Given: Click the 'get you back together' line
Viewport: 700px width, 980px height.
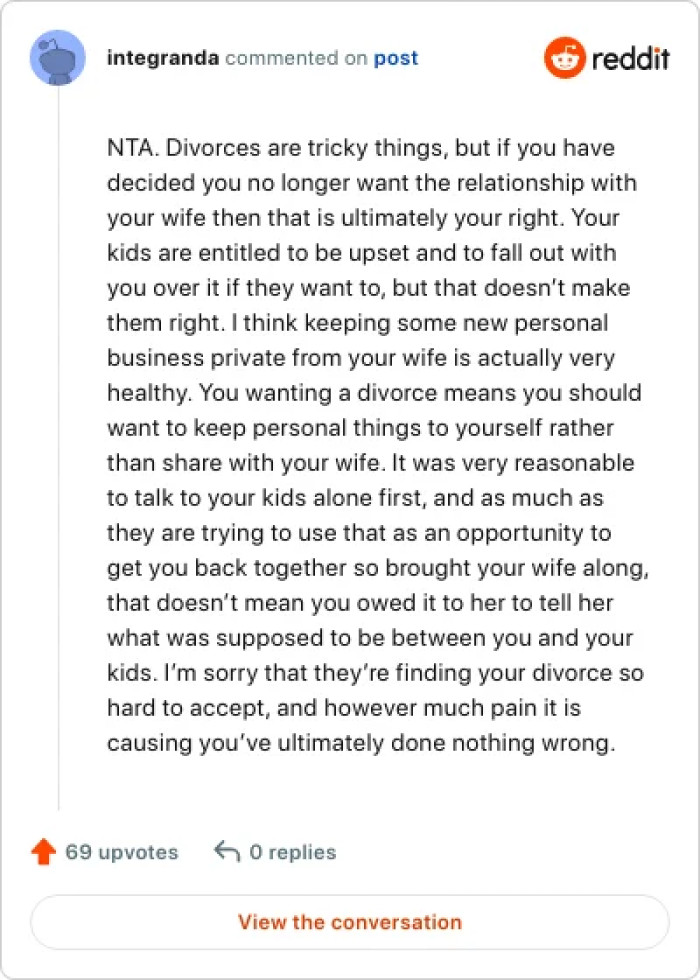Looking at the screenshot, I should (378, 569).
